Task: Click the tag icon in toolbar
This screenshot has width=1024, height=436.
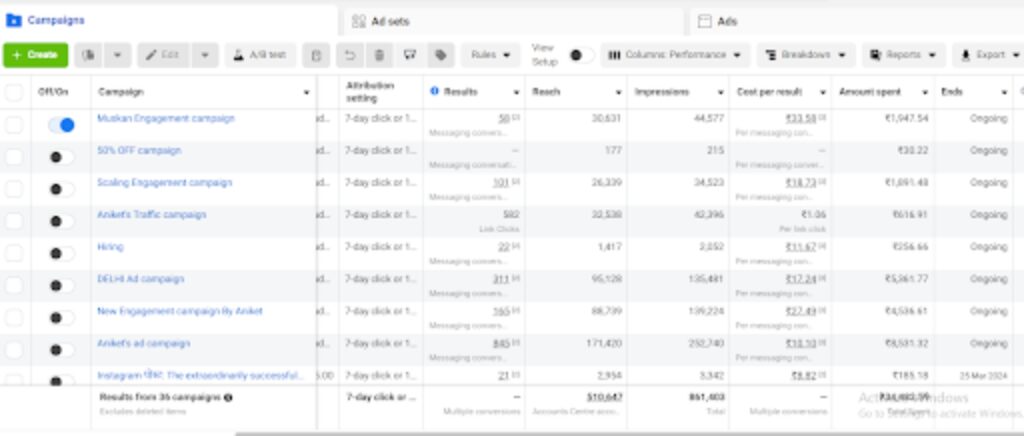Action: coord(441,55)
